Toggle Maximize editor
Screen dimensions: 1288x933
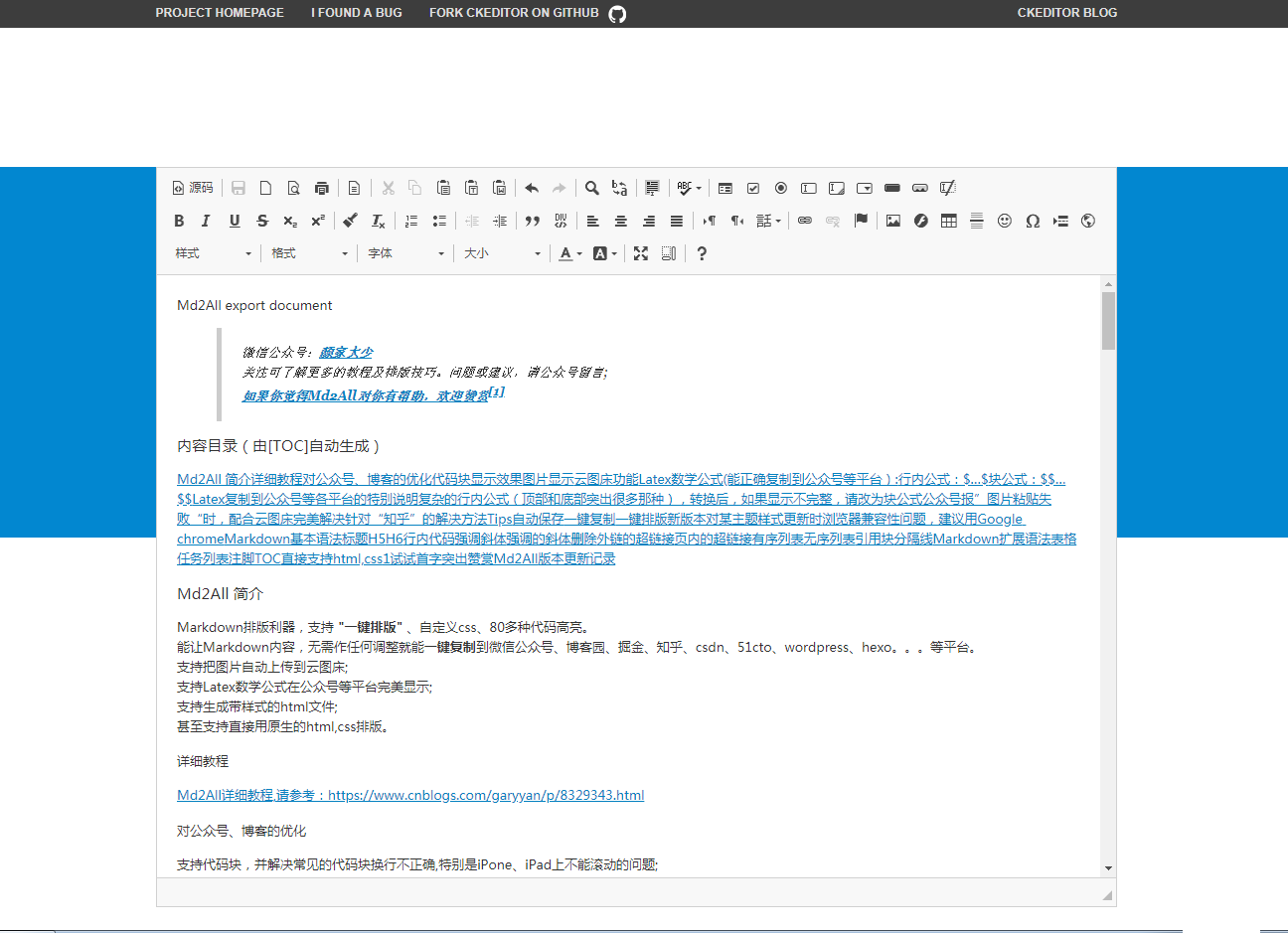coord(641,253)
